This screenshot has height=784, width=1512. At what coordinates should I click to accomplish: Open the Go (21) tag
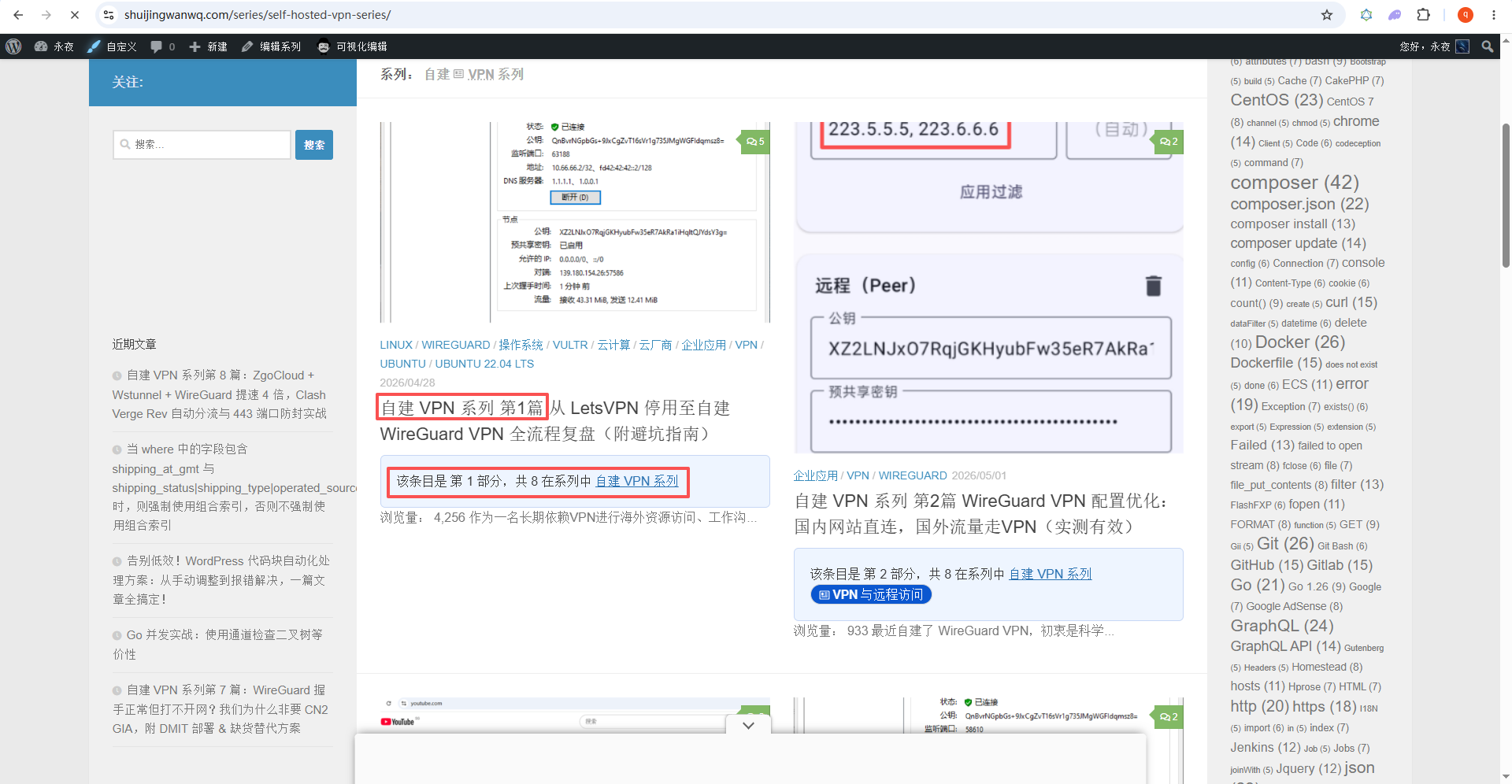pos(1258,585)
